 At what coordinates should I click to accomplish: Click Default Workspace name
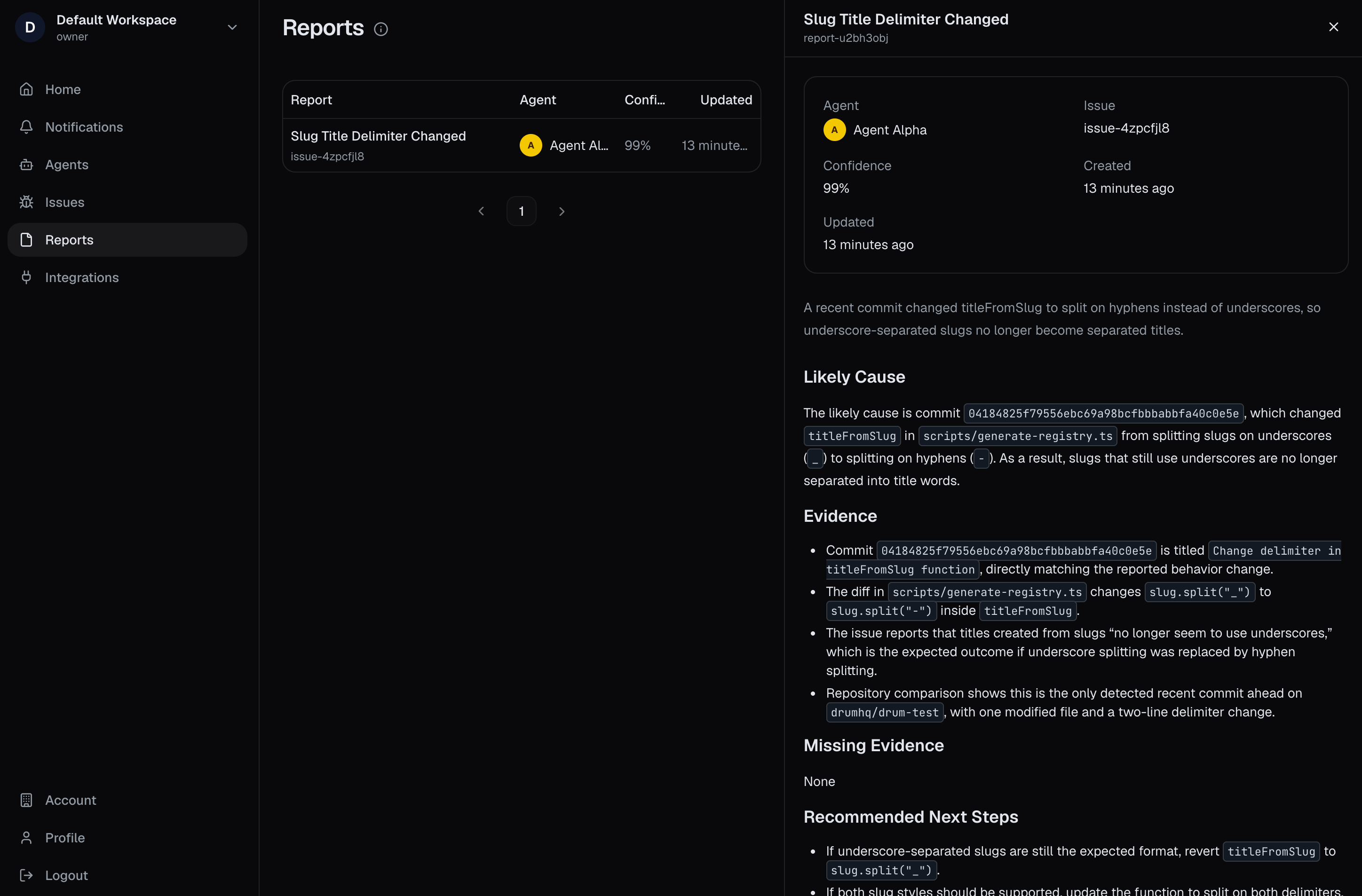coord(116,20)
